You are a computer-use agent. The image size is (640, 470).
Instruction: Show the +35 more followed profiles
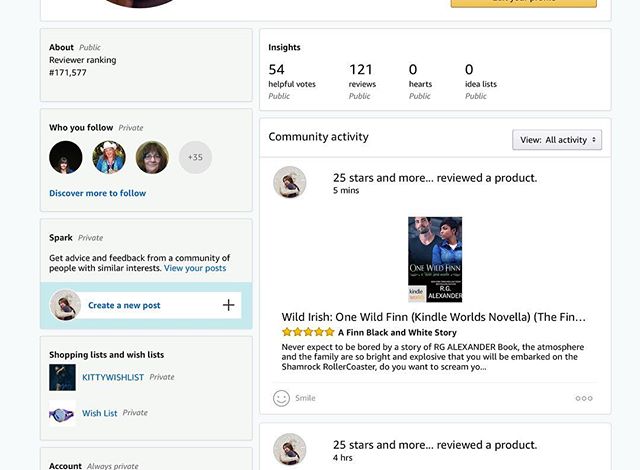[x=195, y=157]
